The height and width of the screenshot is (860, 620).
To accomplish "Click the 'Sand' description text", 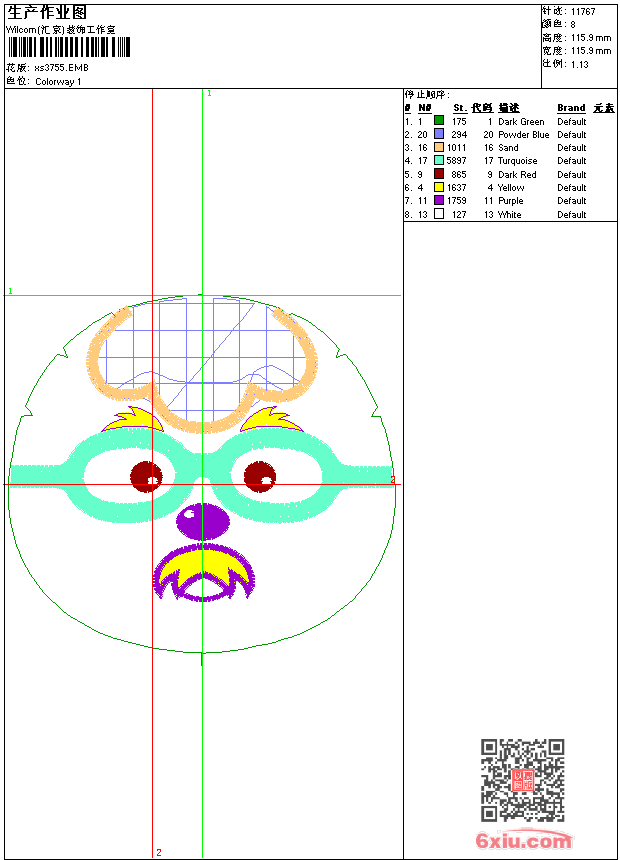I will (x=508, y=148).
